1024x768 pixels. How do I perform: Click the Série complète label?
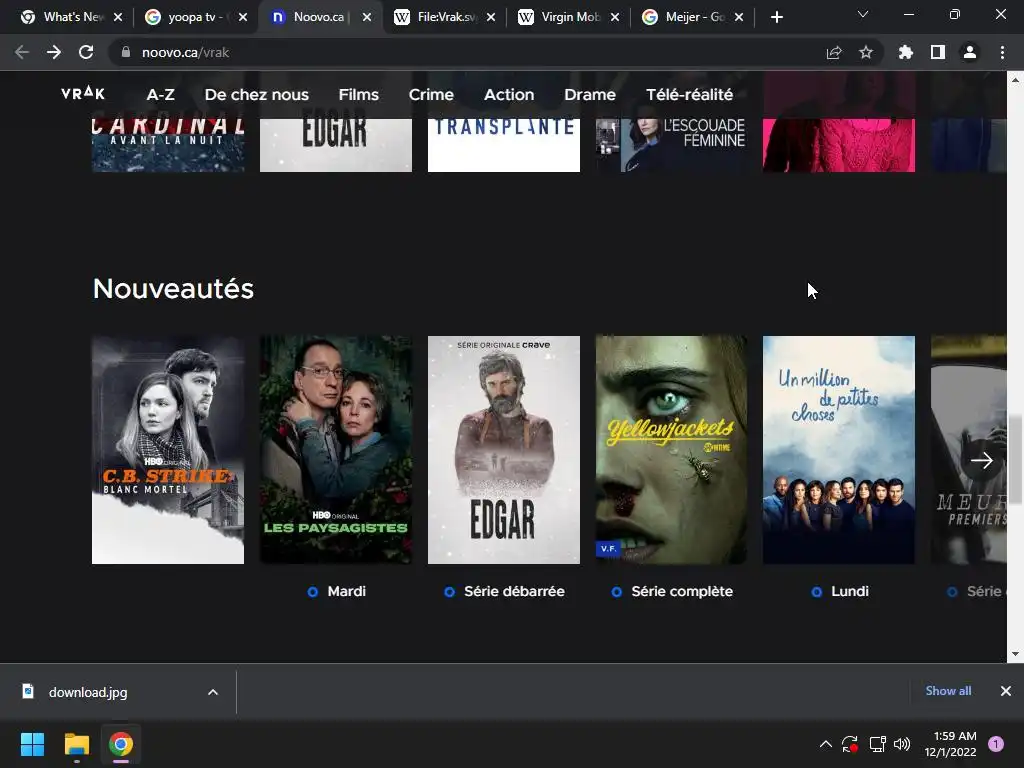pyautogui.click(x=682, y=591)
